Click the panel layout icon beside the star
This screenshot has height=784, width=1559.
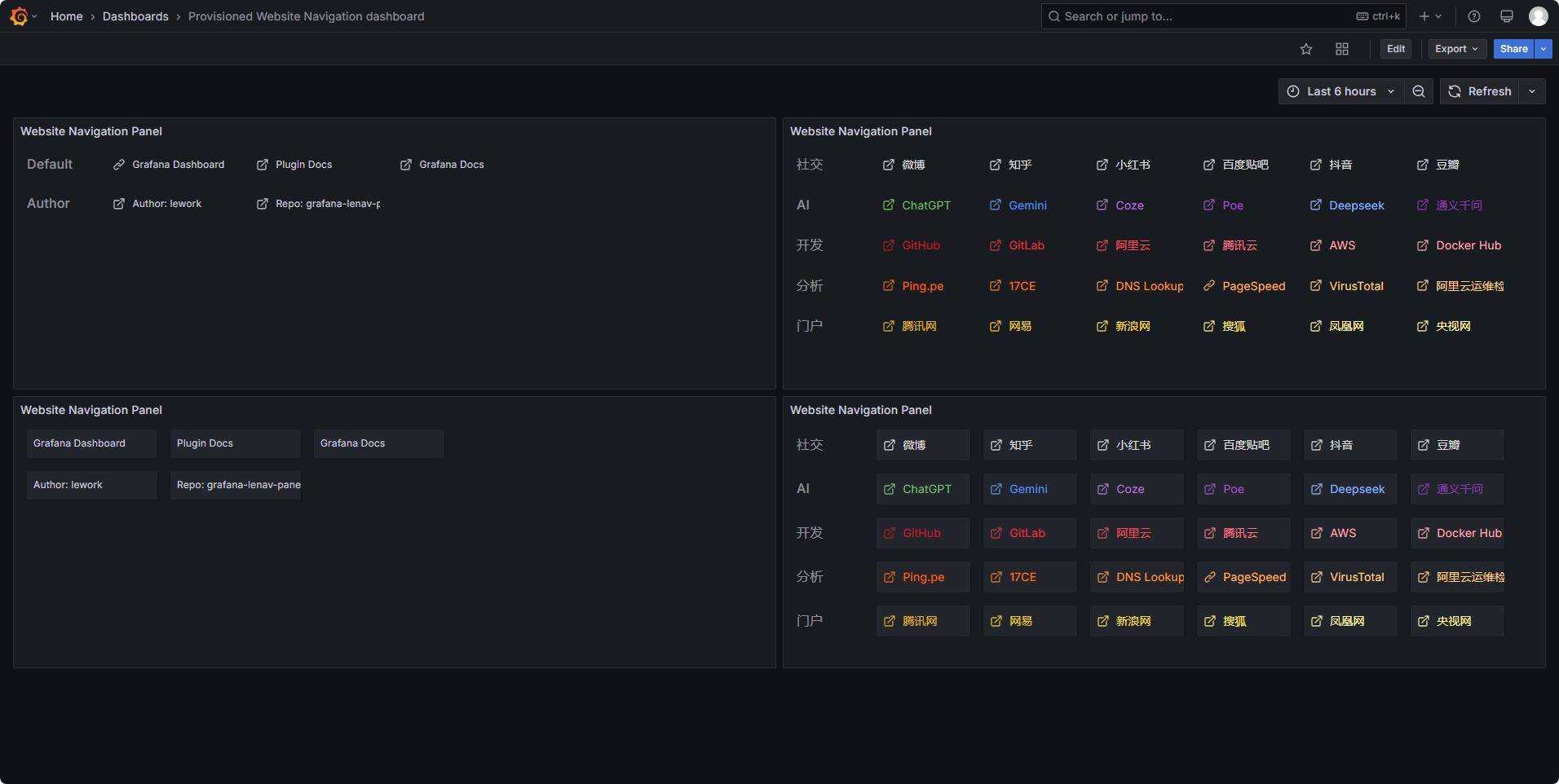(x=1341, y=49)
